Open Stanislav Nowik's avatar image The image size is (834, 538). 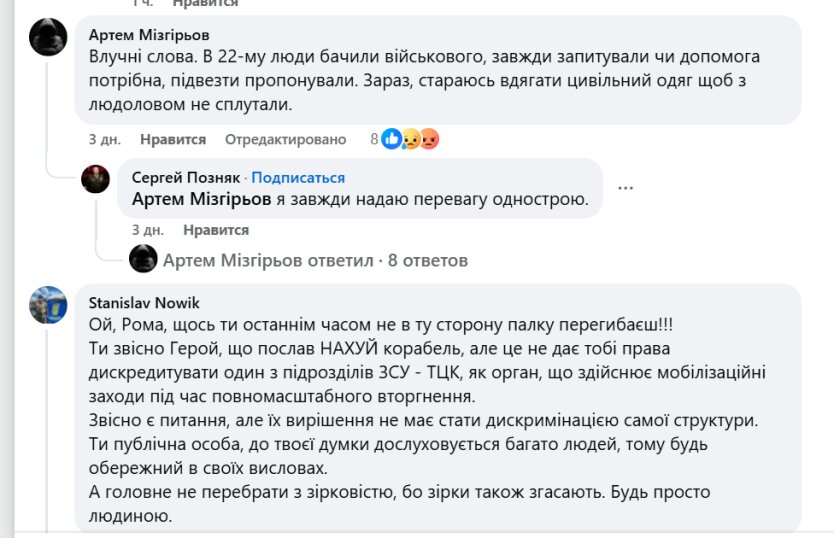48,305
